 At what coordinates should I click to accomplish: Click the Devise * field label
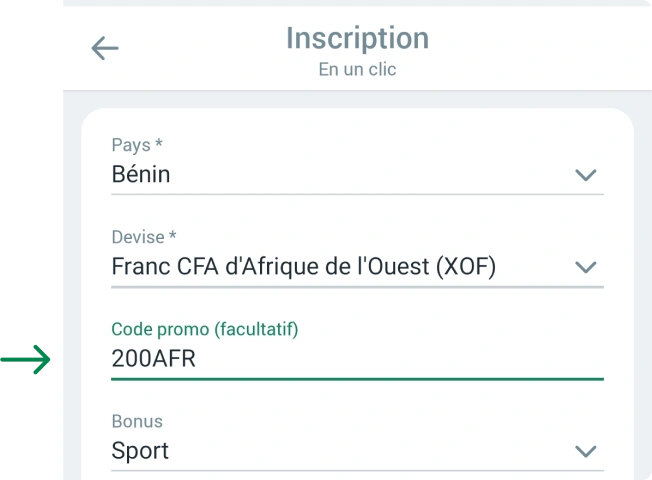(x=144, y=237)
